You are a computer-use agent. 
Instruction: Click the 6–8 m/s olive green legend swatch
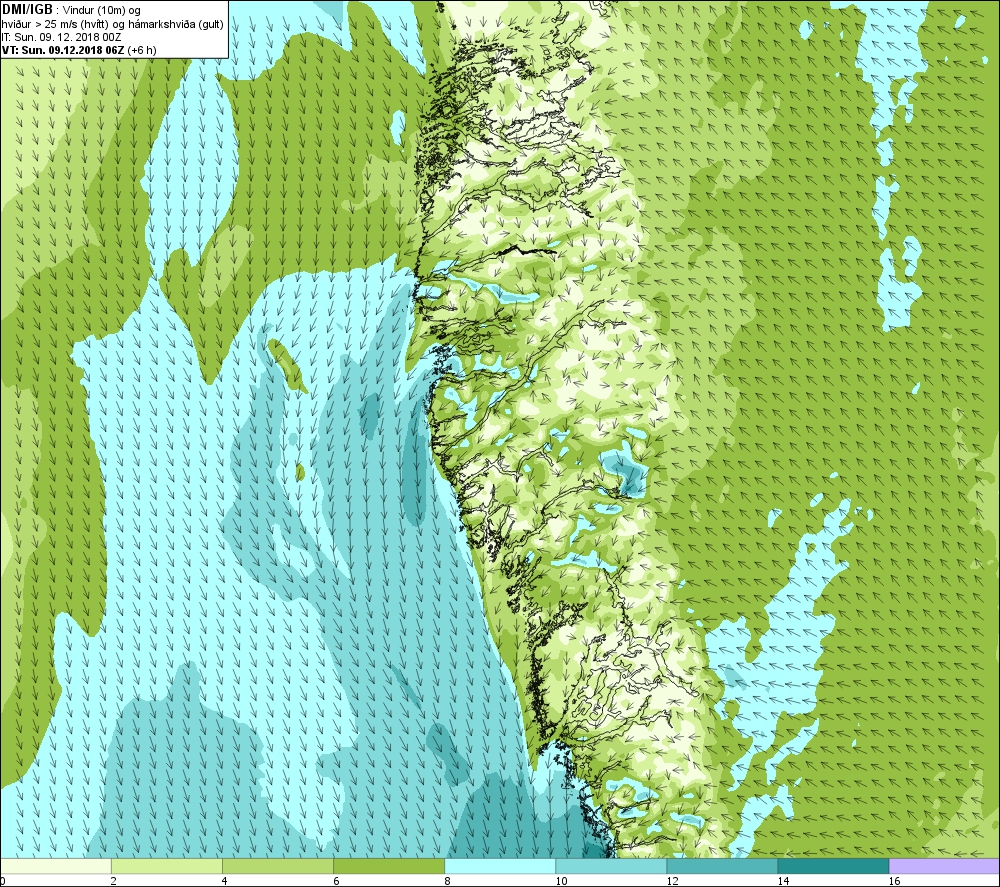(388, 866)
